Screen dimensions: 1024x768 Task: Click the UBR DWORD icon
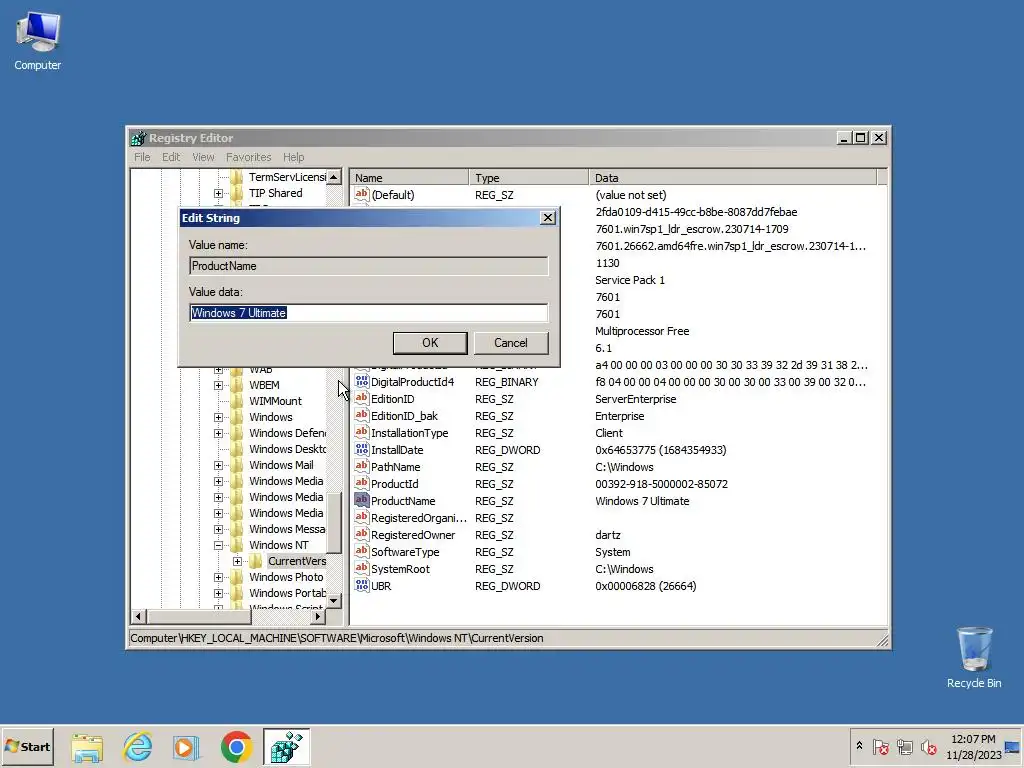coord(361,585)
